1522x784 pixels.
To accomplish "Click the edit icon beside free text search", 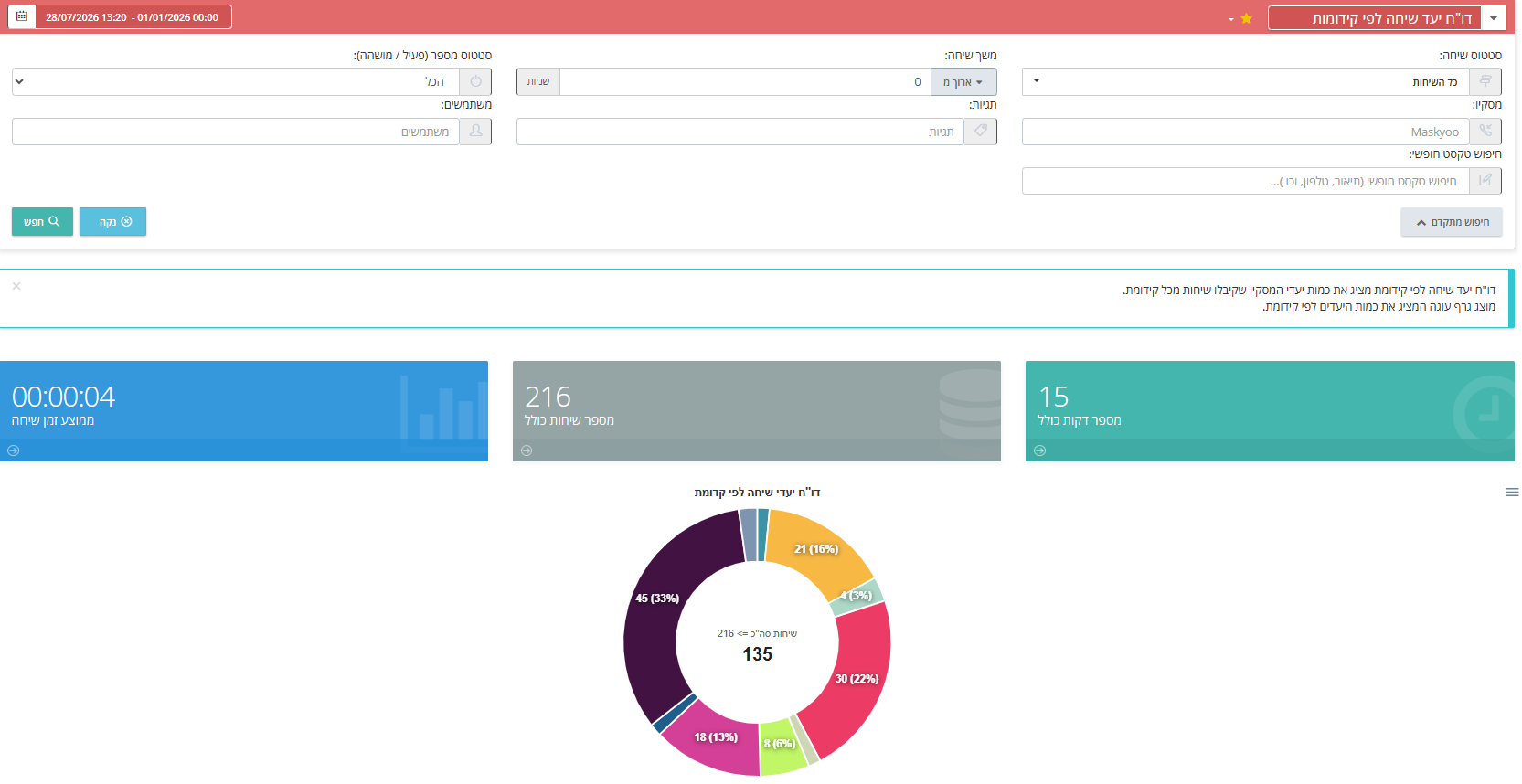I will coord(1485,181).
